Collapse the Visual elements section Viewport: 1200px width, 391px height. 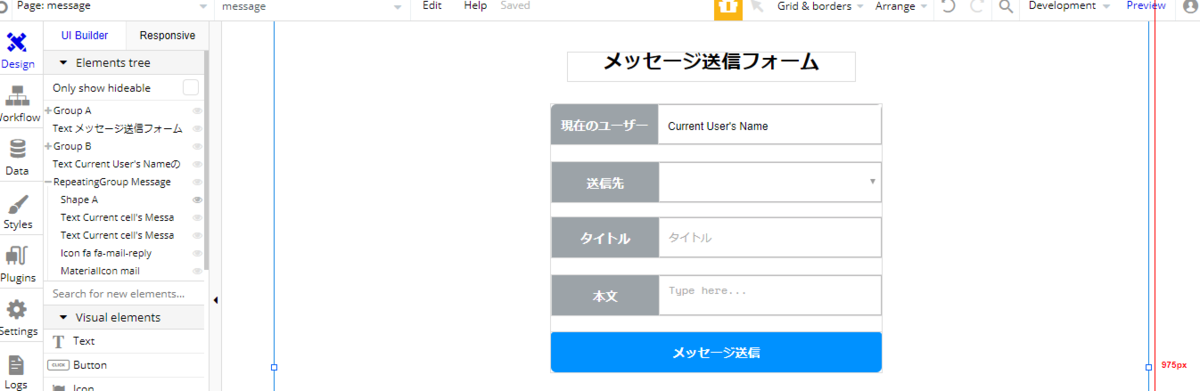pos(63,318)
